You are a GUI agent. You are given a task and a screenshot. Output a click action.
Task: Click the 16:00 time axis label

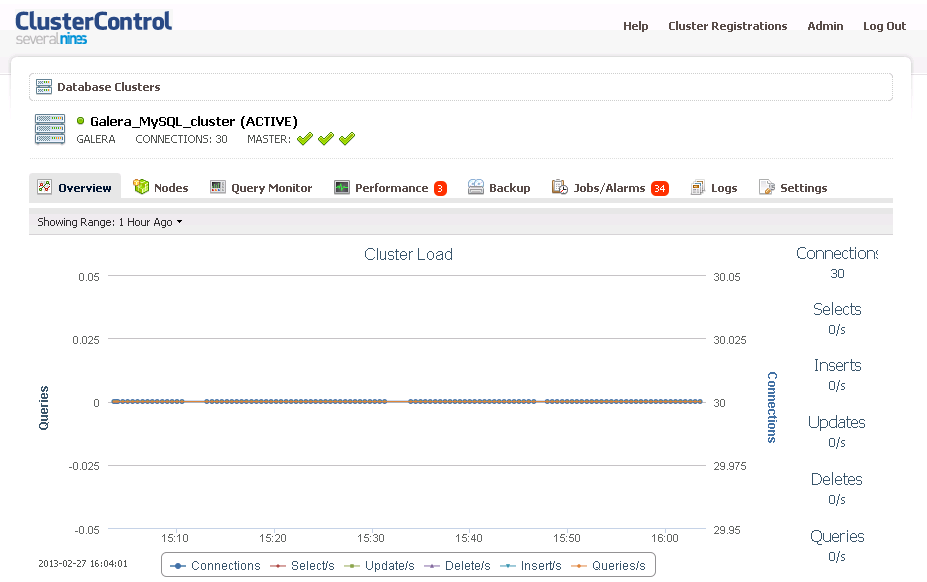[x=665, y=538]
